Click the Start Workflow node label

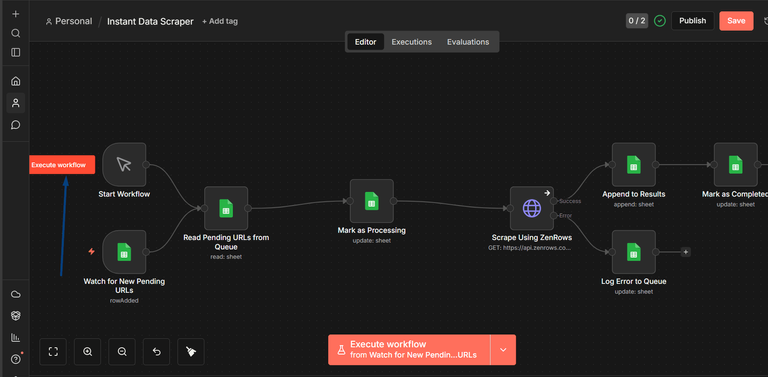click(124, 194)
